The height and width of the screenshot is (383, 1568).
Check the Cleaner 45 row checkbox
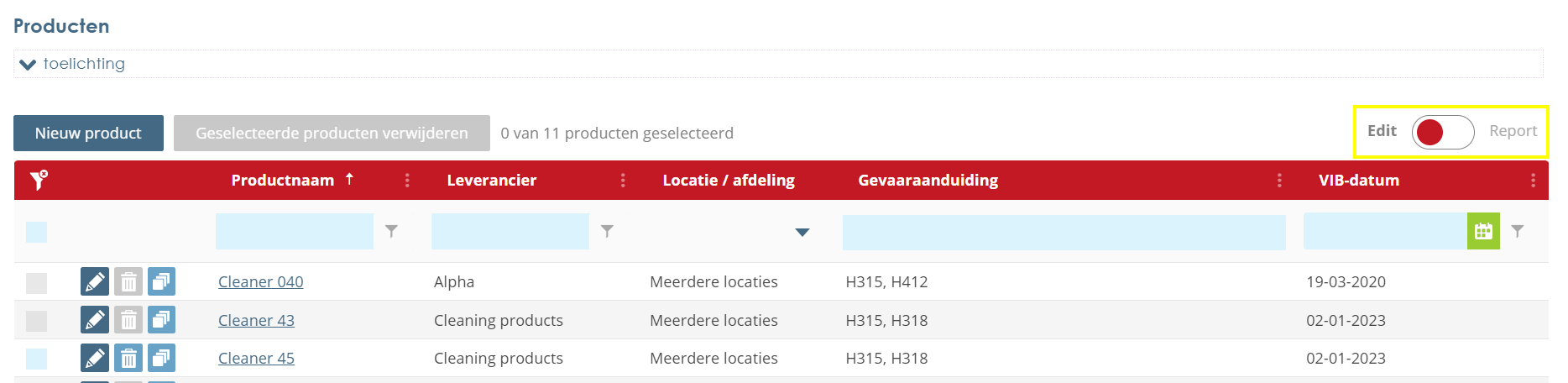pos(36,359)
